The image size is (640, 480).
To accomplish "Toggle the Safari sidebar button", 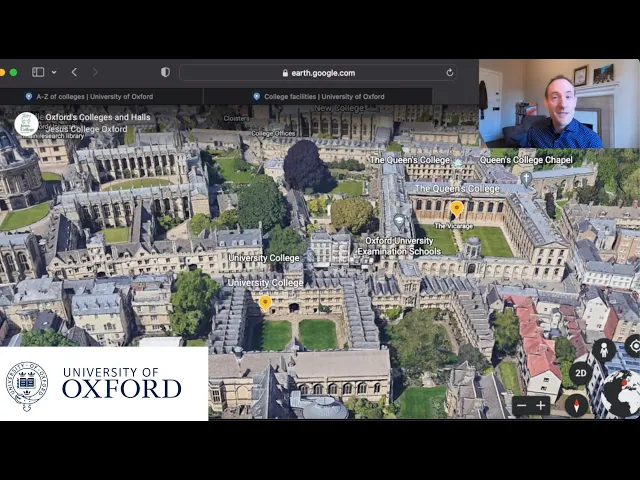I will pyautogui.click(x=38, y=72).
